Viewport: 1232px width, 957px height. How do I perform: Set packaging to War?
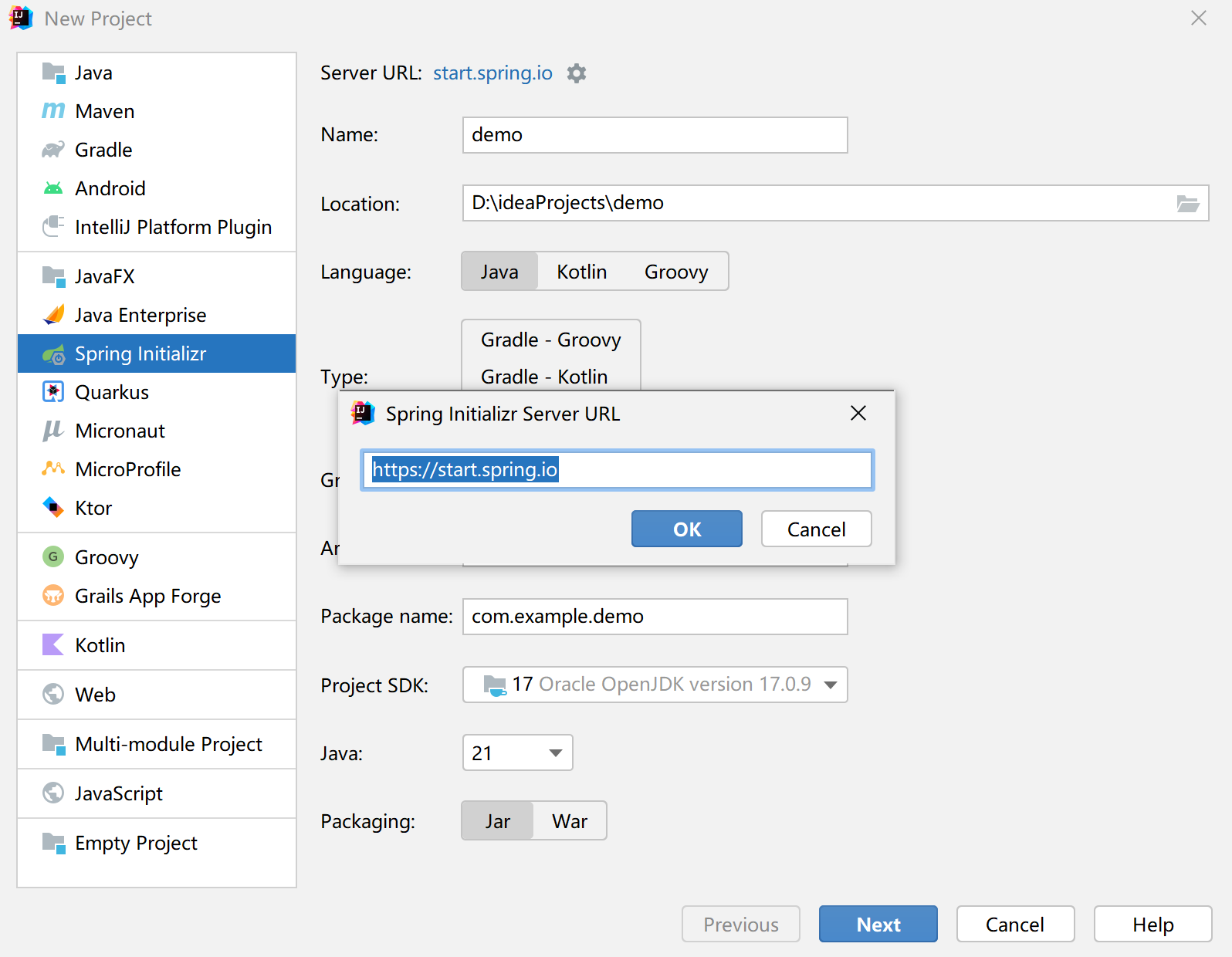click(x=570, y=821)
